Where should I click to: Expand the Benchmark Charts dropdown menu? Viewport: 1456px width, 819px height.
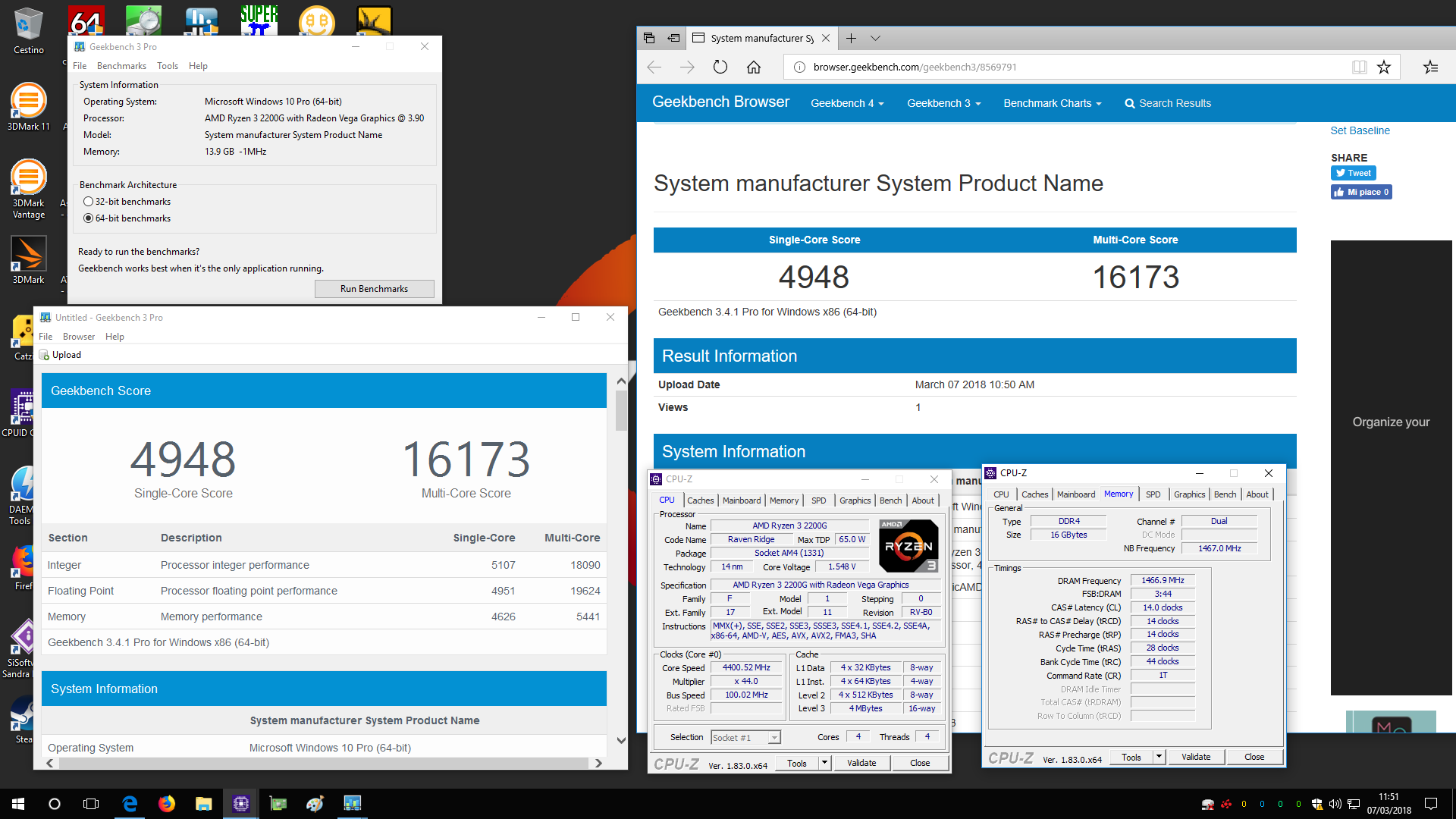coord(1052,103)
